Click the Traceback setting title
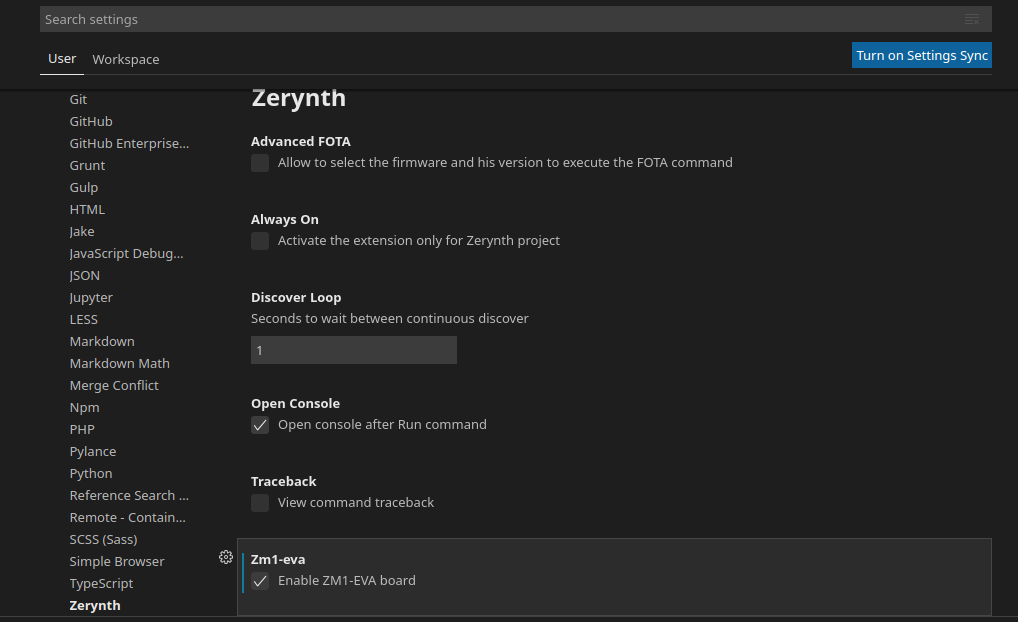The image size is (1018, 622). (284, 481)
